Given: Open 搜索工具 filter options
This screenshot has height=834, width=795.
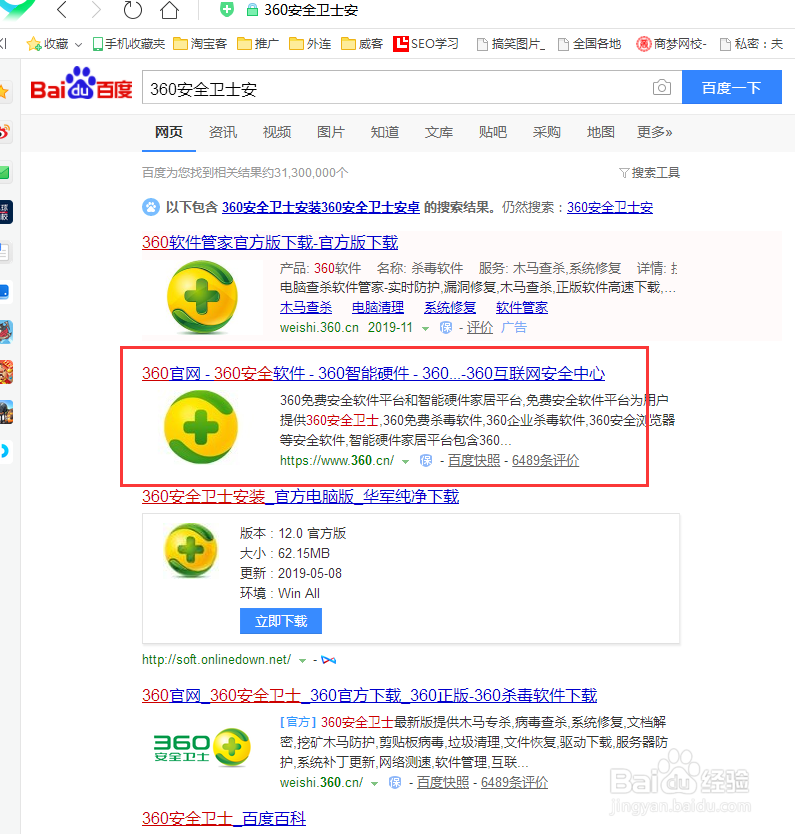Looking at the screenshot, I should 650,172.
